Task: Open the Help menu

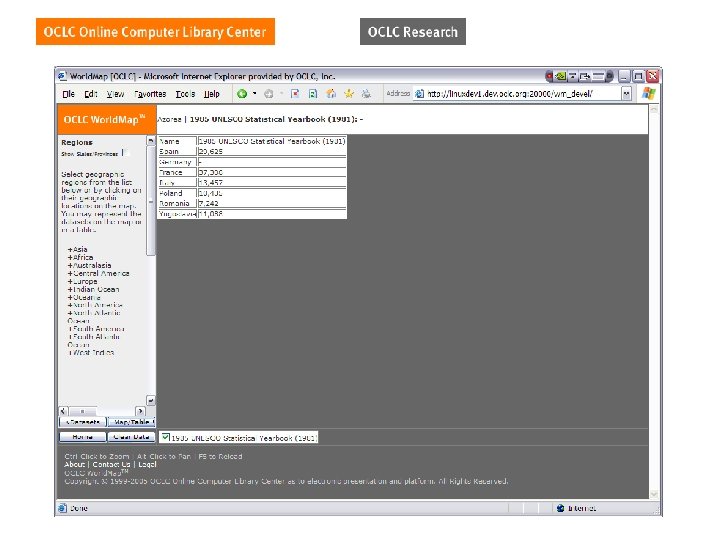Action: [x=212, y=94]
